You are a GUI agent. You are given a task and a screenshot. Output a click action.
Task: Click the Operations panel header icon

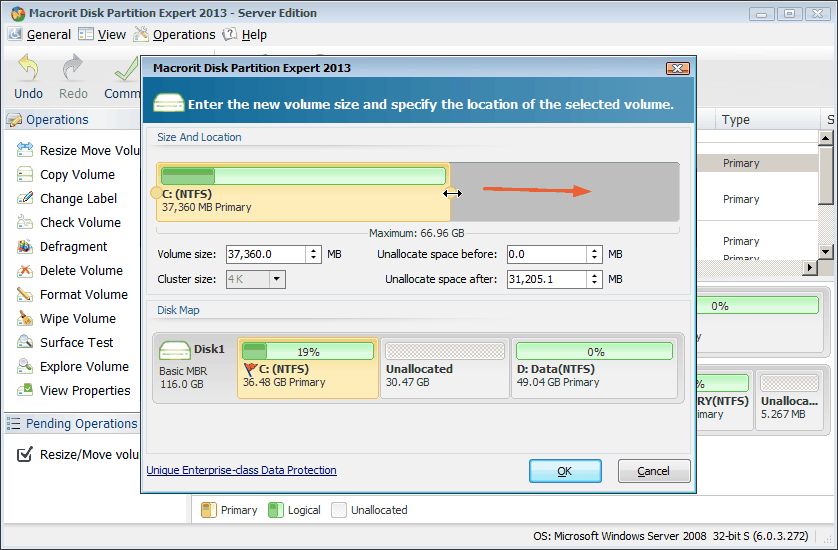click(14, 120)
